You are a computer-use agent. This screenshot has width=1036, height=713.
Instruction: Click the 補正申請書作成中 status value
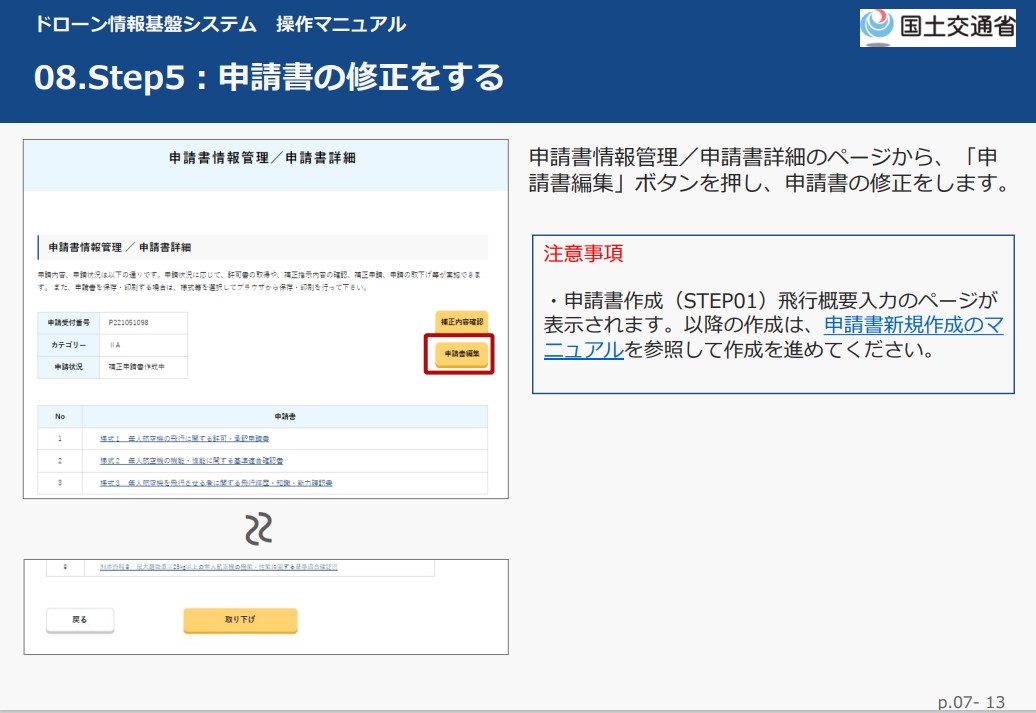pos(138,367)
